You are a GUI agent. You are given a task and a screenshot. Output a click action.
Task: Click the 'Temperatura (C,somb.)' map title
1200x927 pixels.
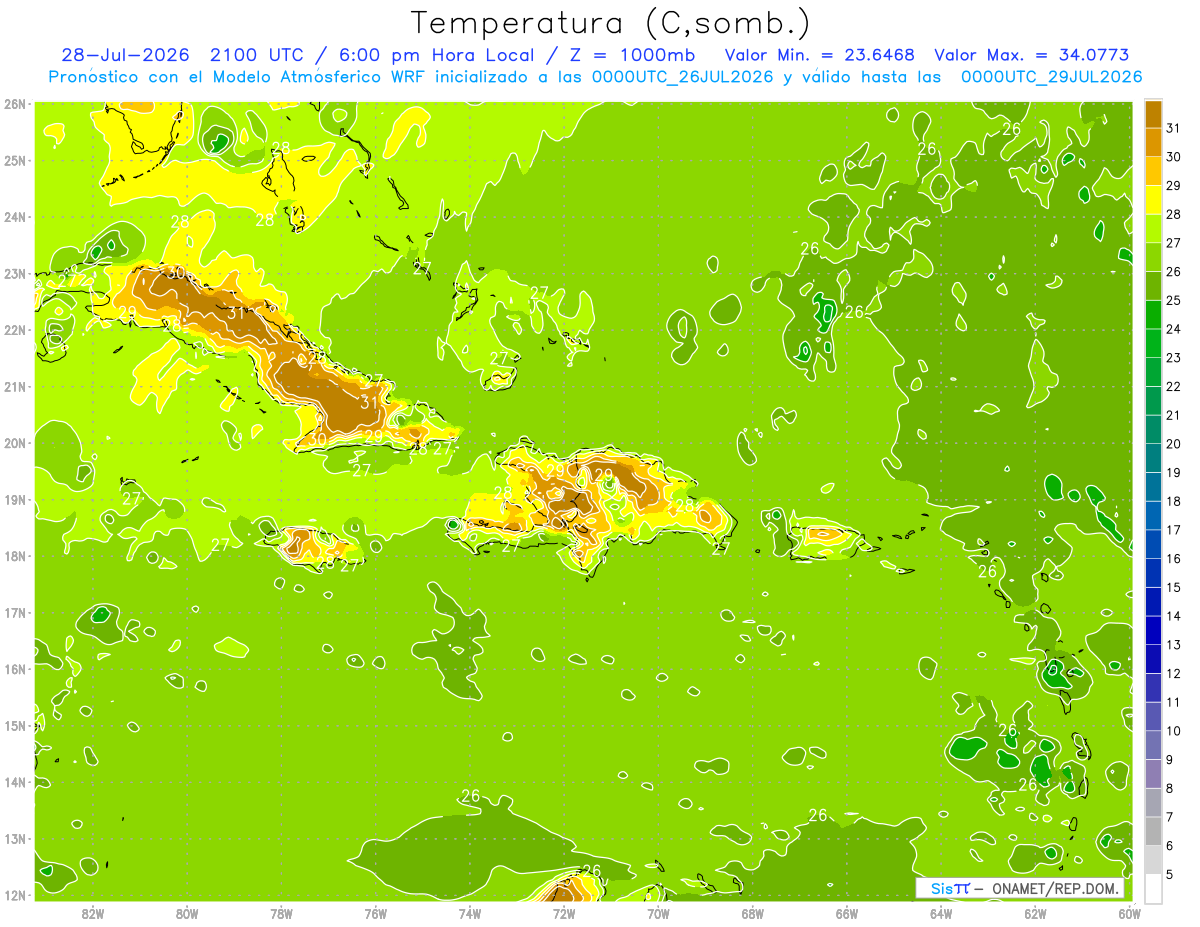[611, 22]
